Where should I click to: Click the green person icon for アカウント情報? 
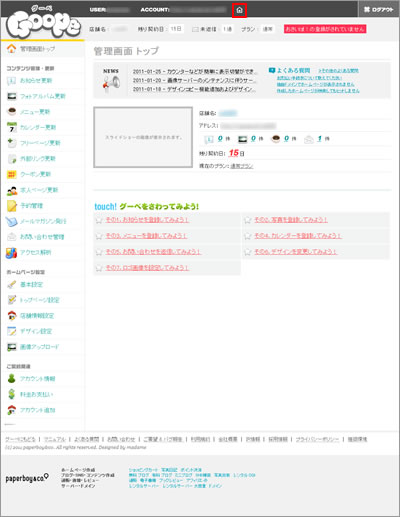(x=12, y=379)
